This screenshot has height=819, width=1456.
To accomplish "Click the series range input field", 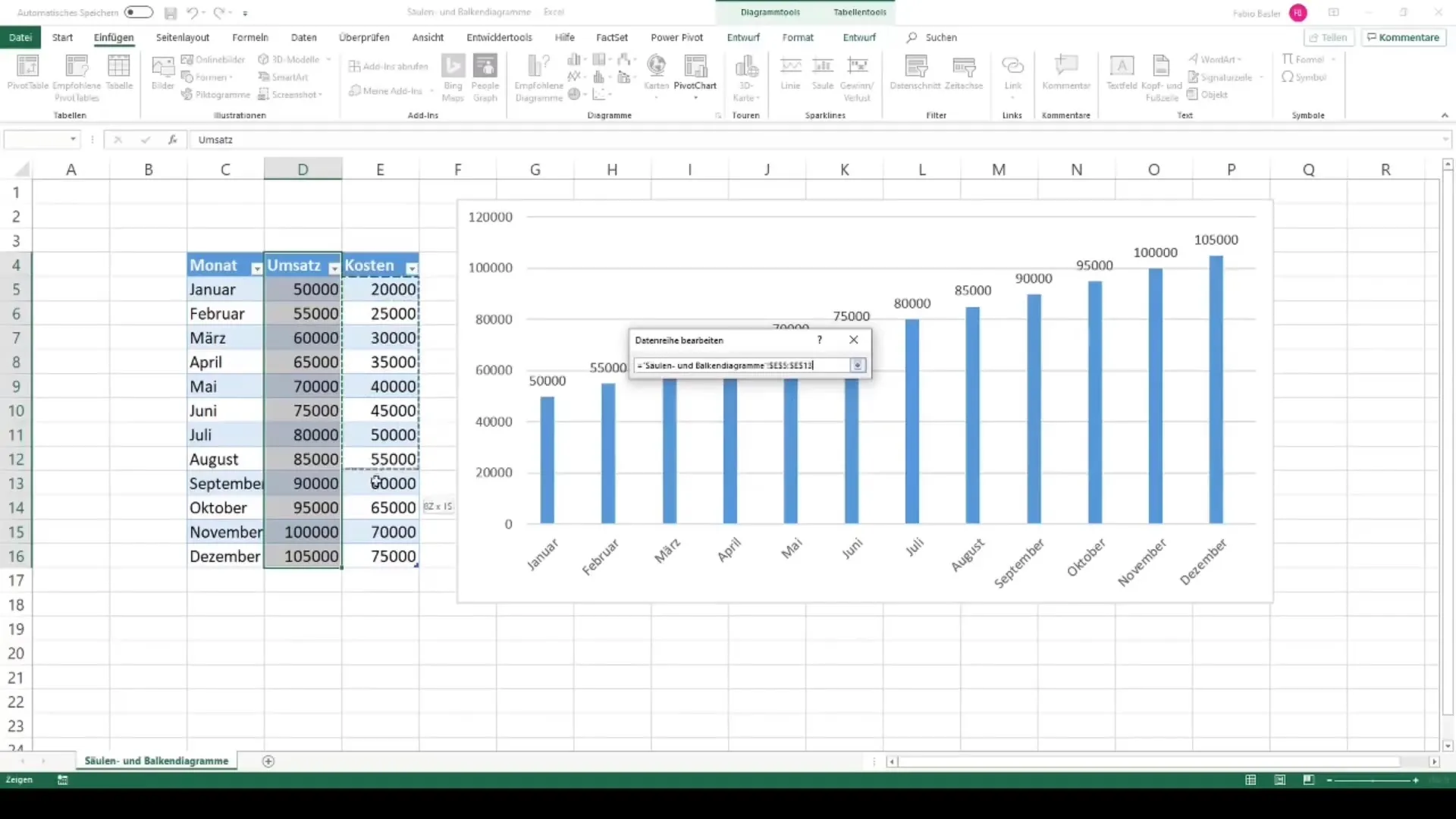I will click(x=741, y=366).
